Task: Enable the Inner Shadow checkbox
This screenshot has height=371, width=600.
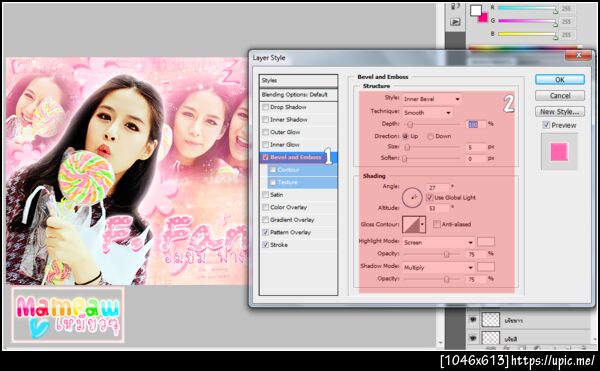Action: [266, 120]
